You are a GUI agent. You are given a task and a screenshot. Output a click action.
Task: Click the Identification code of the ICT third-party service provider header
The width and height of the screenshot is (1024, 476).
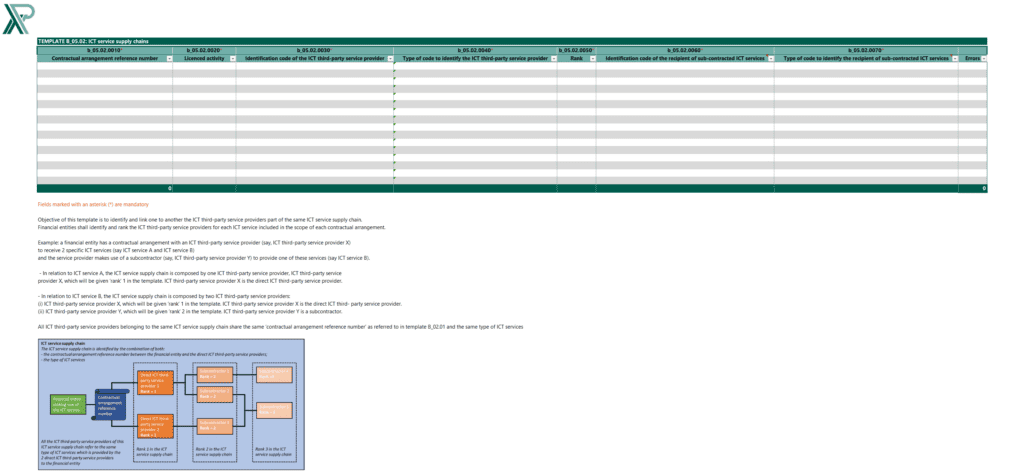pos(315,59)
